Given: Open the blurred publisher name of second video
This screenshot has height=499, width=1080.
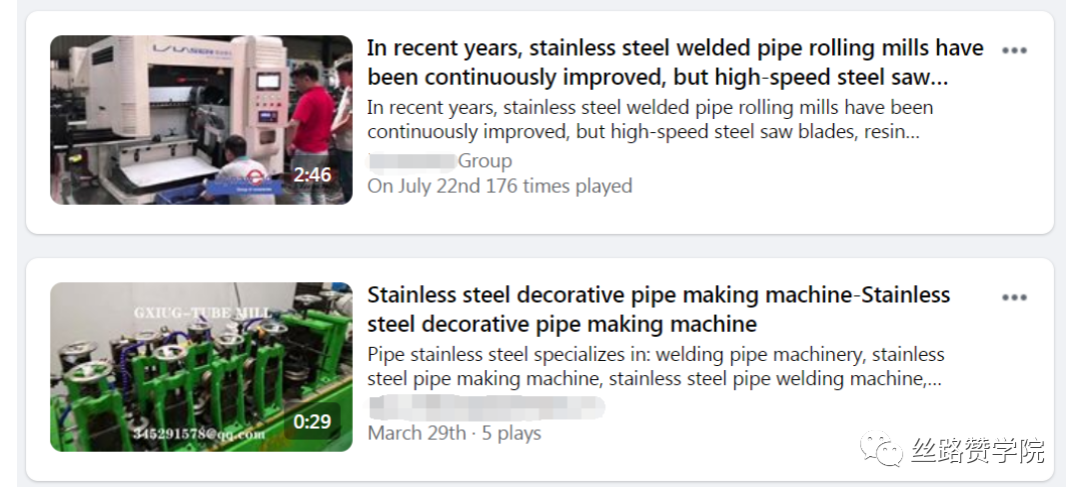Looking at the screenshot, I should [486, 407].
